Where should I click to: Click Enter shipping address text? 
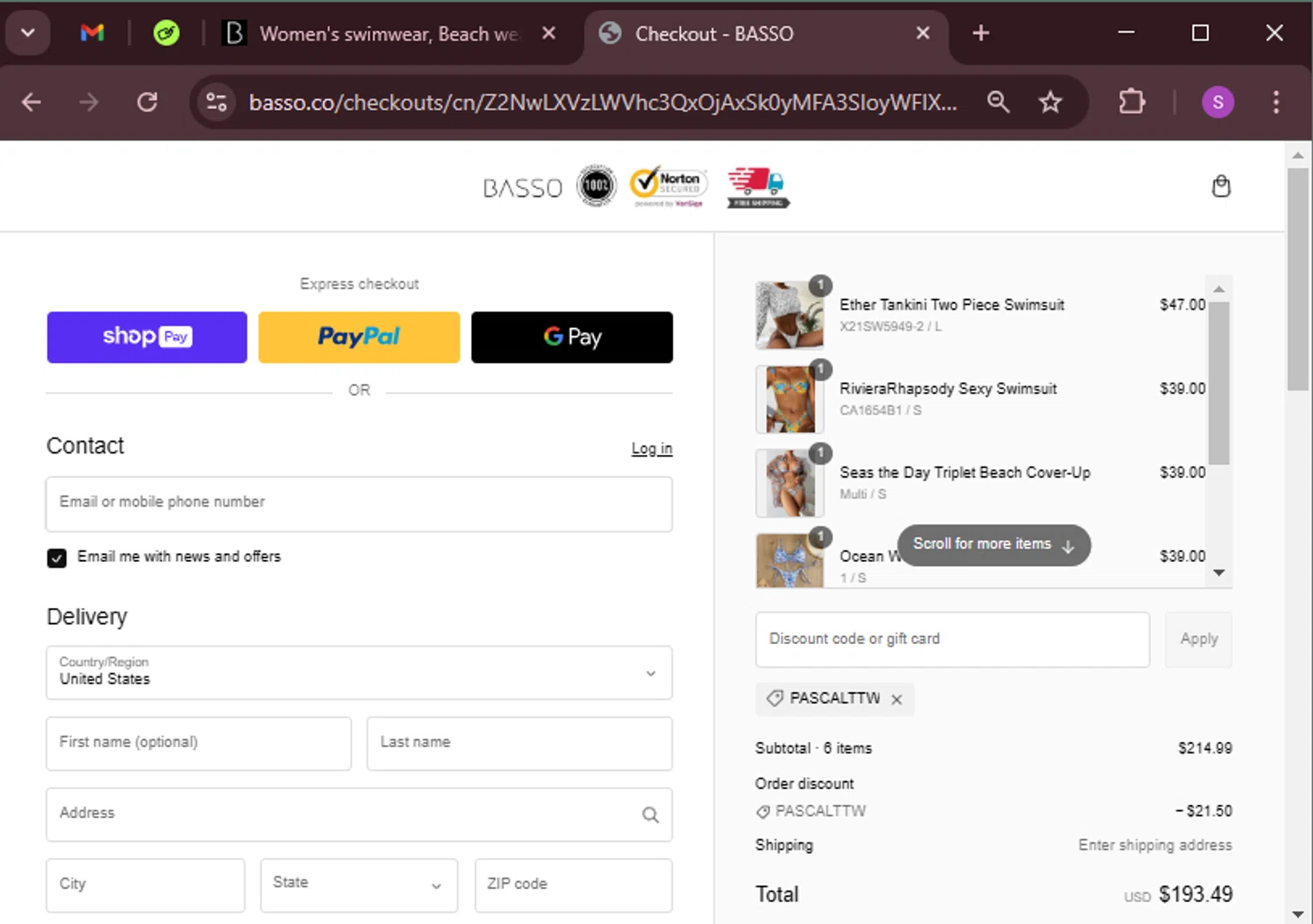(1155, 845)
